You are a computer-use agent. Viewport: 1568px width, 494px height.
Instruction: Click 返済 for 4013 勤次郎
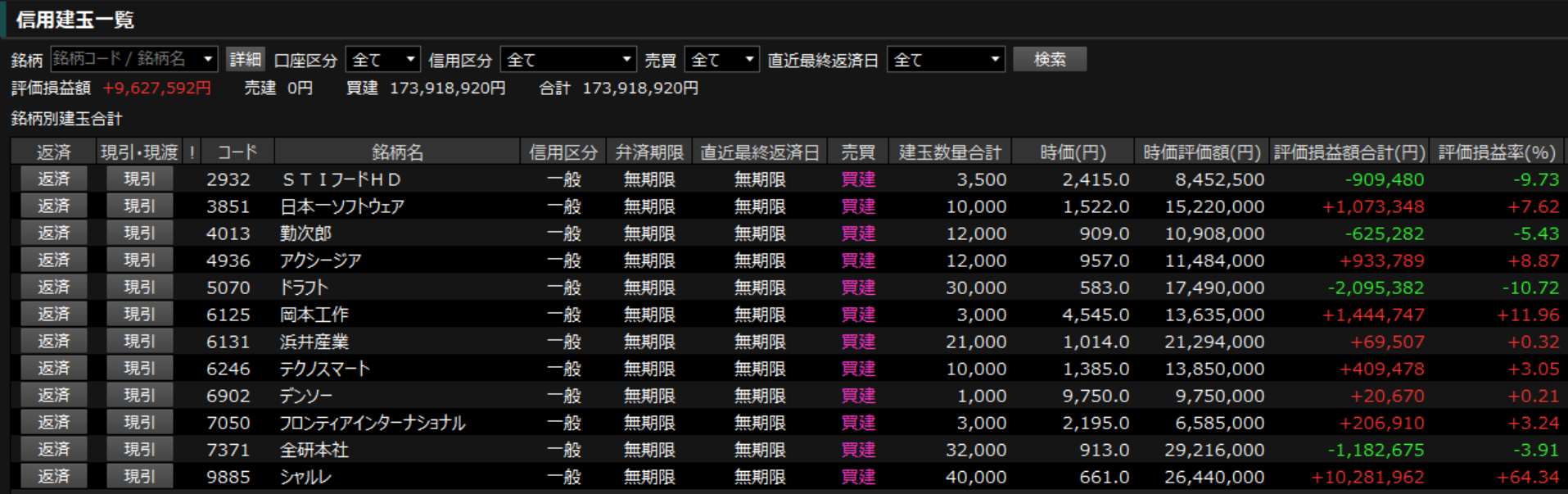[54, 233]
